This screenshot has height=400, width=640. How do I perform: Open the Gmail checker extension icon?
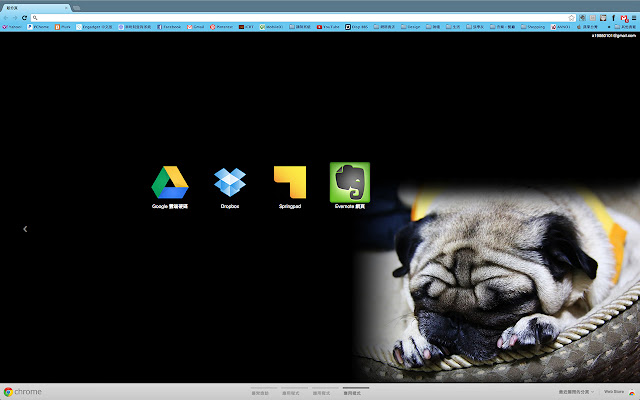pos(624,18)
